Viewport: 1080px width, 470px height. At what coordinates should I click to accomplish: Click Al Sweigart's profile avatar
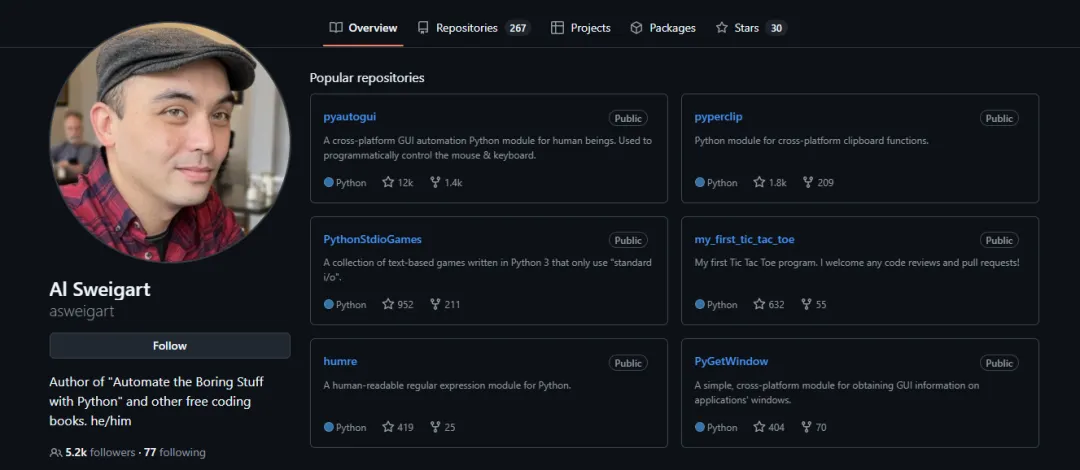(x=170, y=142)
